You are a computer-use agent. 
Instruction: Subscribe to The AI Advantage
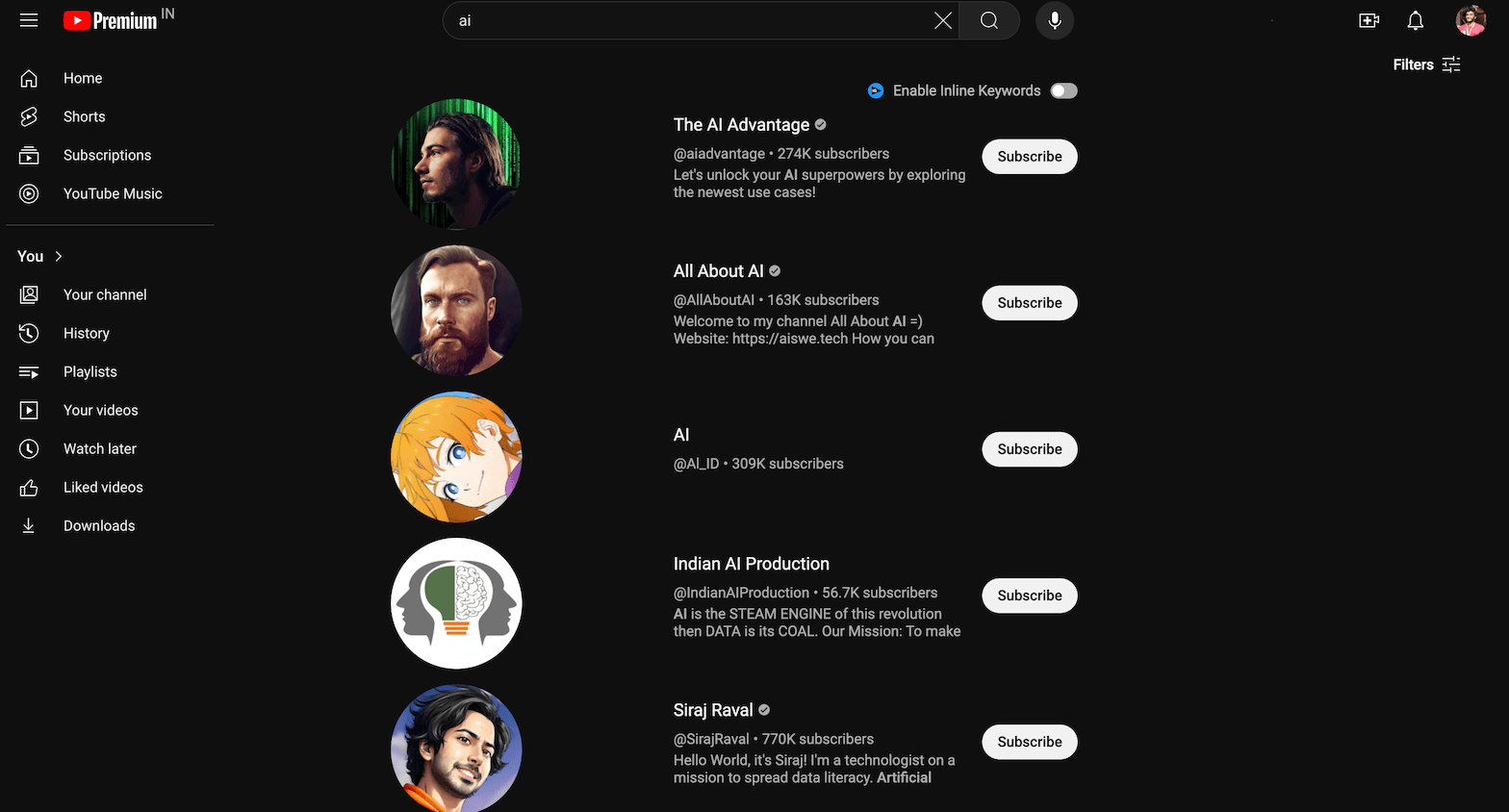[x=1029, y=157]
